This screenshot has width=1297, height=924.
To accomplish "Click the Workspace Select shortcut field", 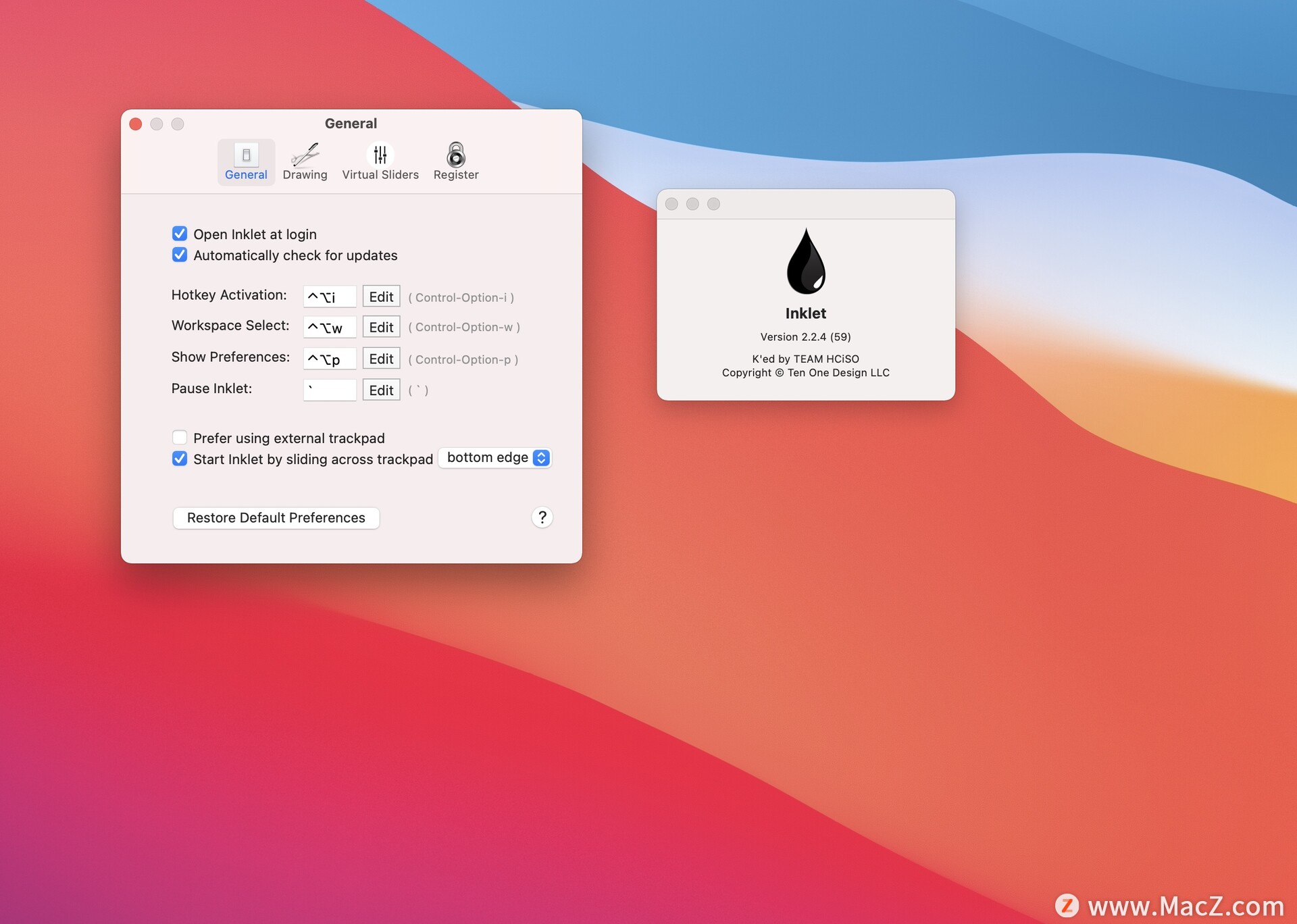I will pyautogui.click(x=330, y=327).
